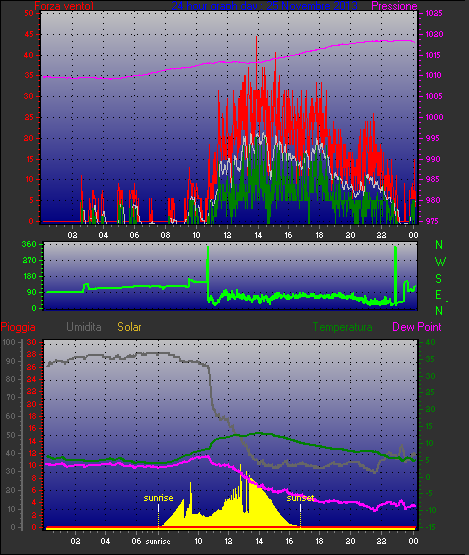This screenshot has width=469, height=555.
Task: Select the green 25 temperature axis value
Action: [430, 393]
